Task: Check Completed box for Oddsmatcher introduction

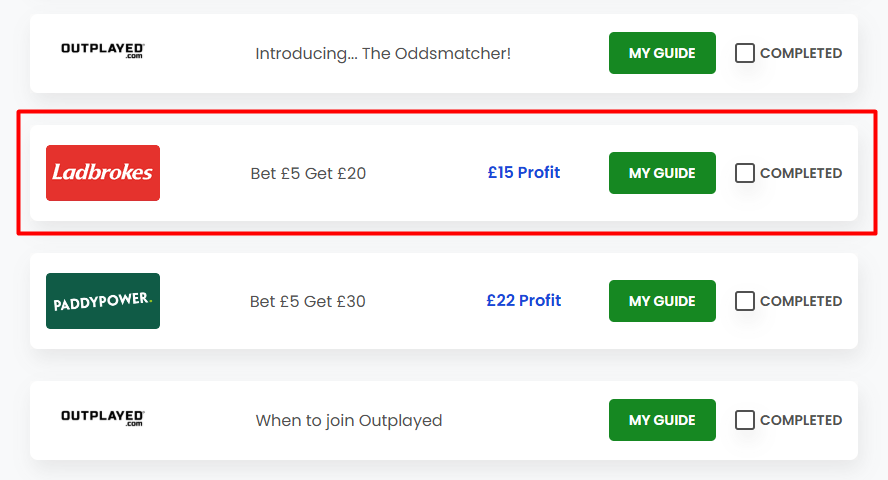Action: 744,53
